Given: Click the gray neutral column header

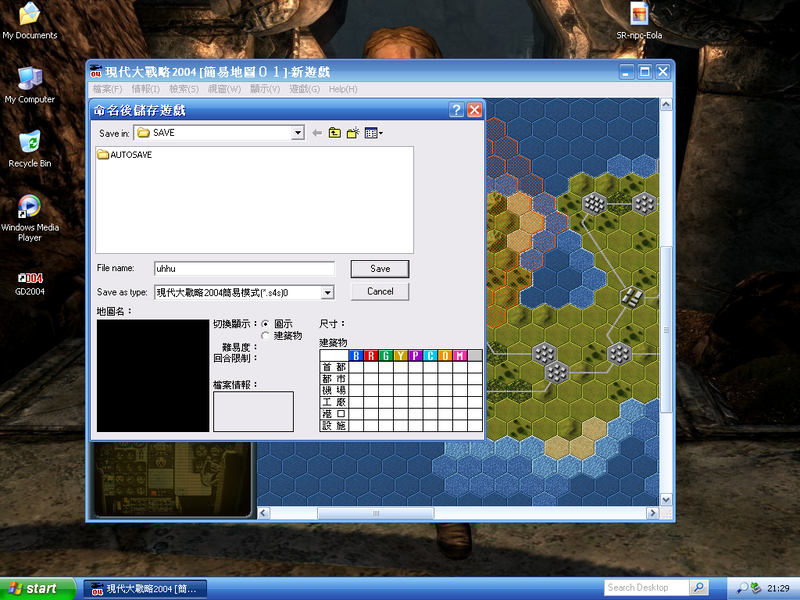Looking at the screenshot, I should (x=475, y=356).
